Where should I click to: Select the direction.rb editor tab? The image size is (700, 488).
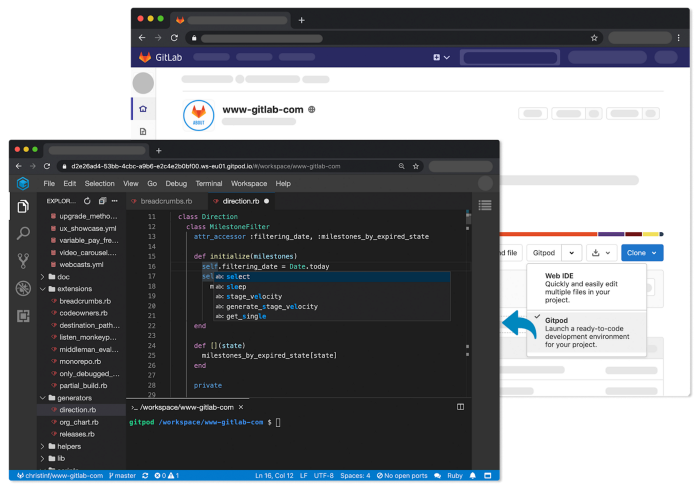click(241, 201)
